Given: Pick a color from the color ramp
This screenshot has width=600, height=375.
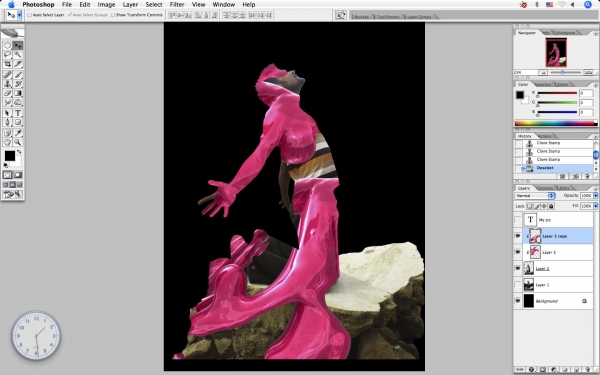Looking at the screenshot, I should pyautogui.click(x=555, y=123).
